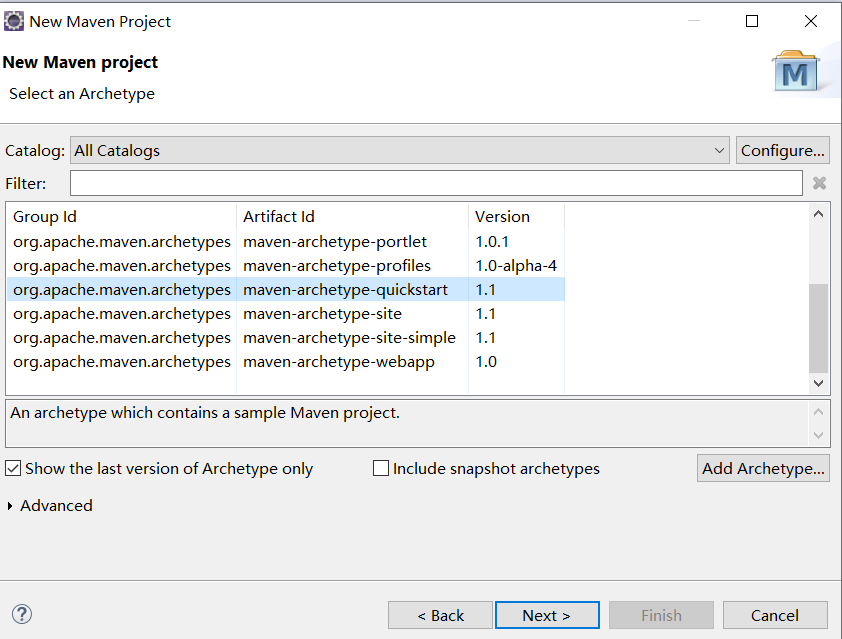Select the maven-archetype-site artifact
Screen dimensions: 842x639
click(322, 314)
